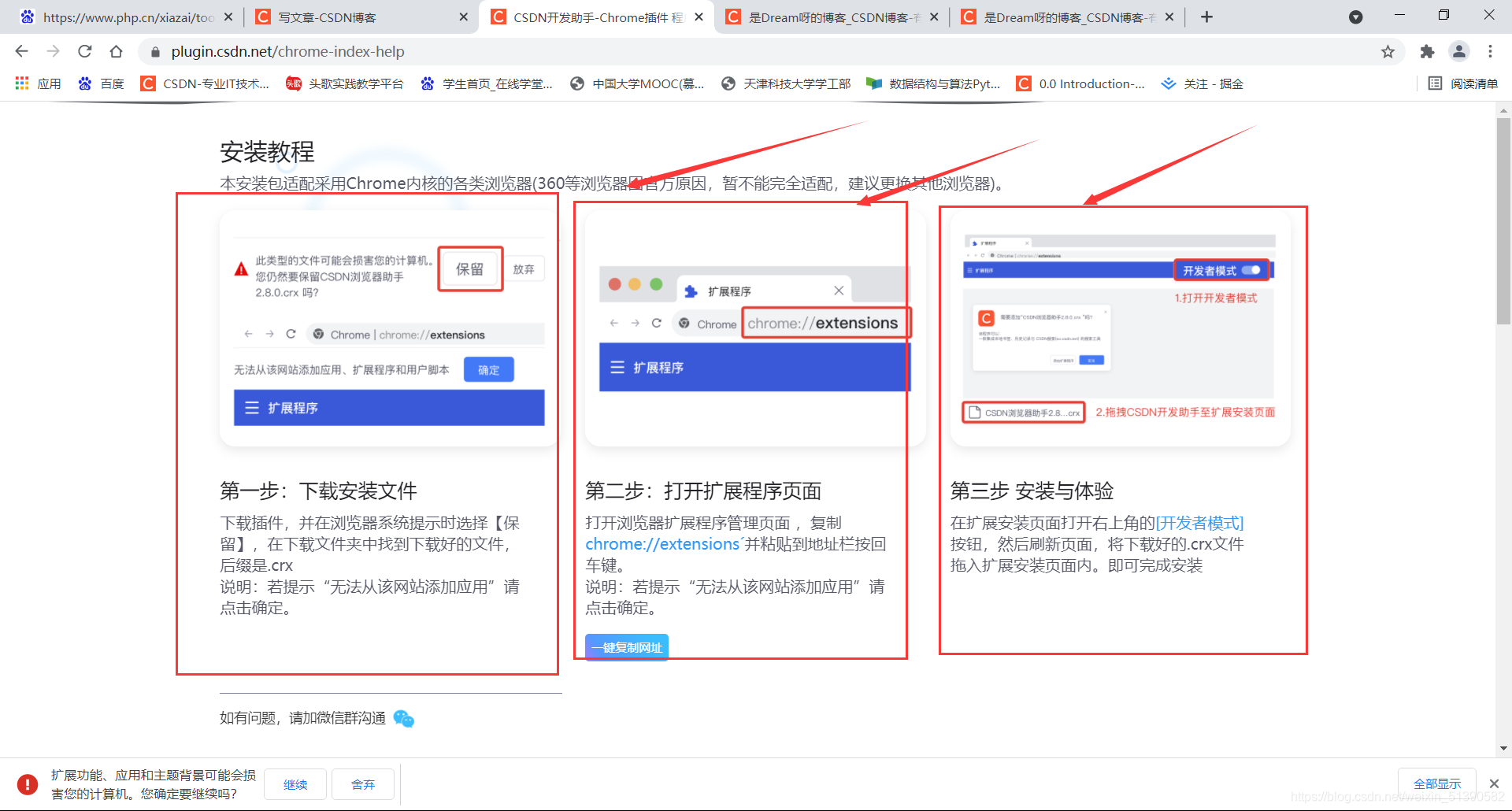Click the tab search dropdown circle
Screen dimensions: 1512x811
tap(1355, 17)
